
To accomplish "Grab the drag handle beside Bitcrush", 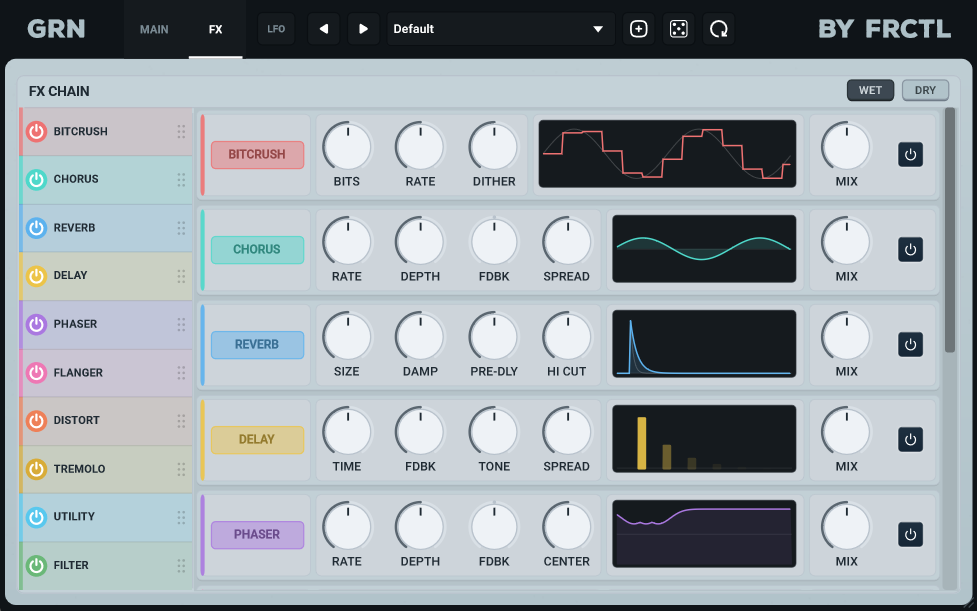I will (x=181, y=131).
